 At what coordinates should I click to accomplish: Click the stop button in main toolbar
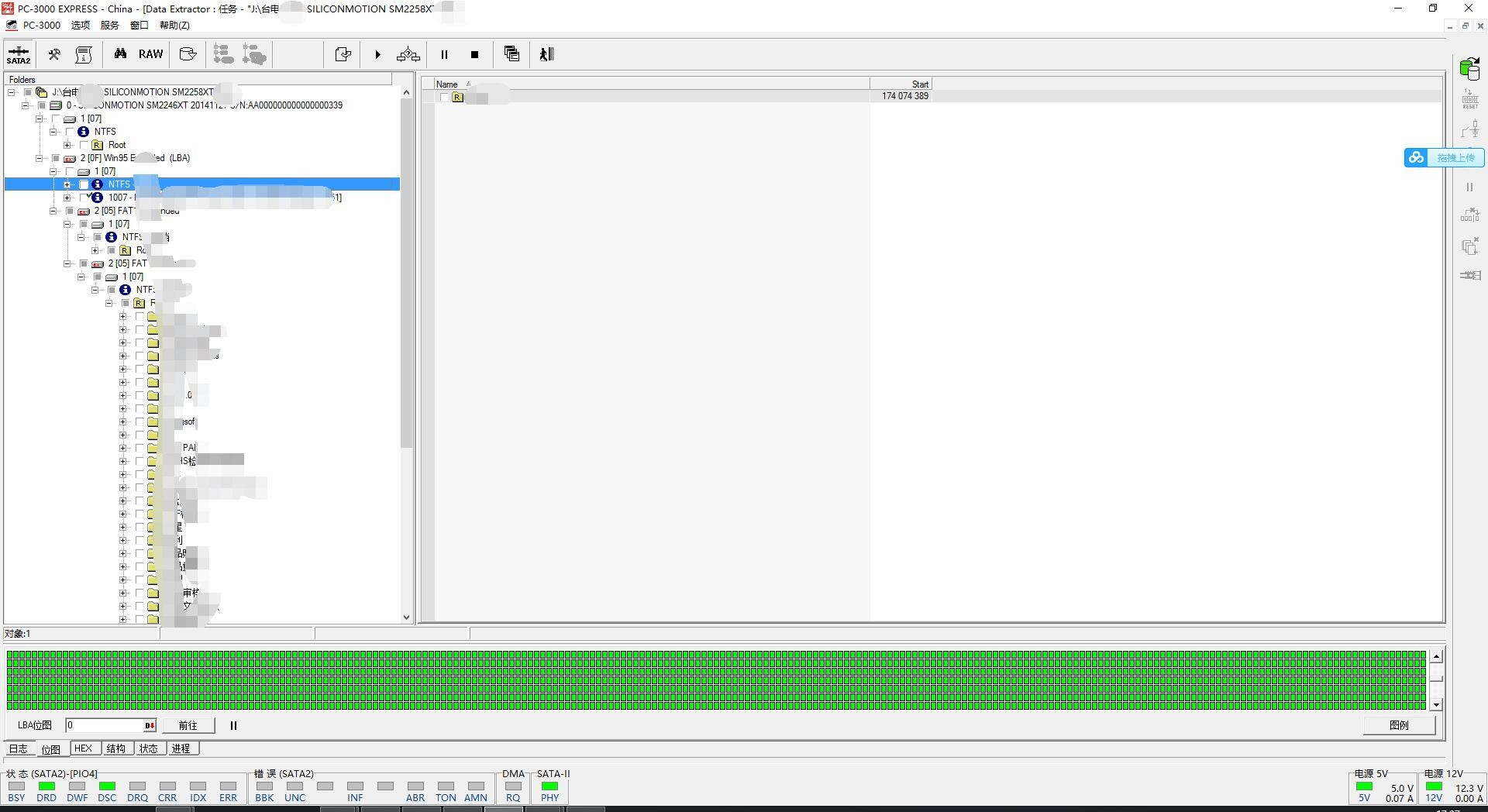[474, 54]
